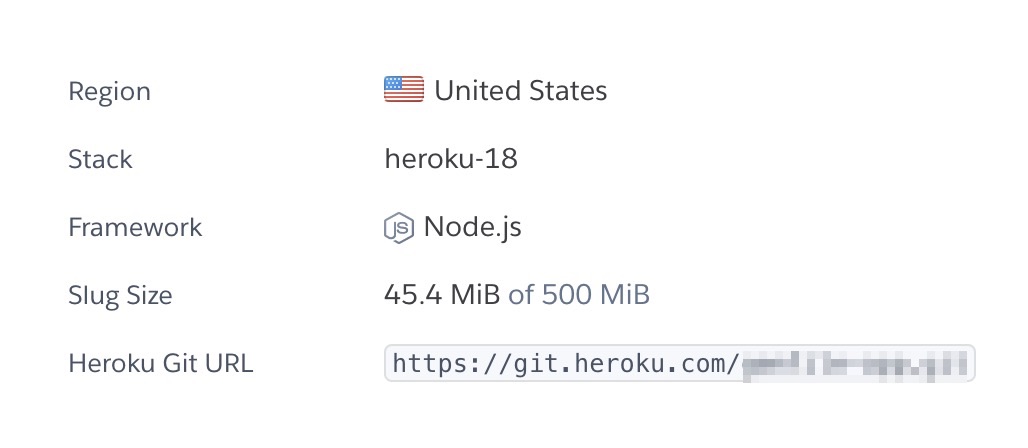Click the blurred app name in Git URL
The width and height of the screenshot is (1028, 448).
click(x=856, y=363)
